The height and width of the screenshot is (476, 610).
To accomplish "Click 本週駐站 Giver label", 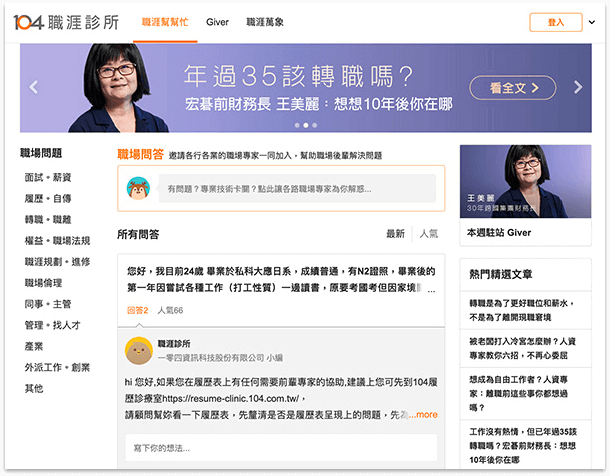I will [x=499, y=233].
